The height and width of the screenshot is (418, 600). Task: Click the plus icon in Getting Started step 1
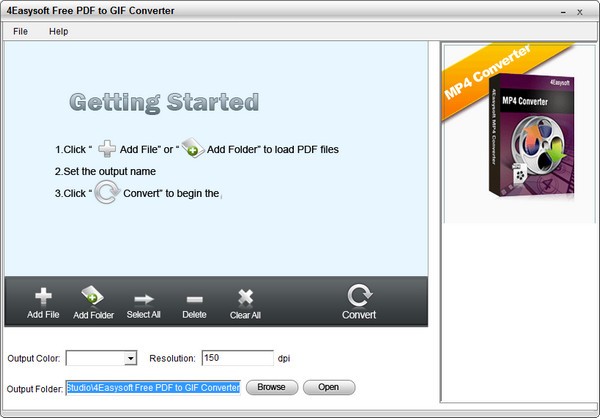click(106, 149)
